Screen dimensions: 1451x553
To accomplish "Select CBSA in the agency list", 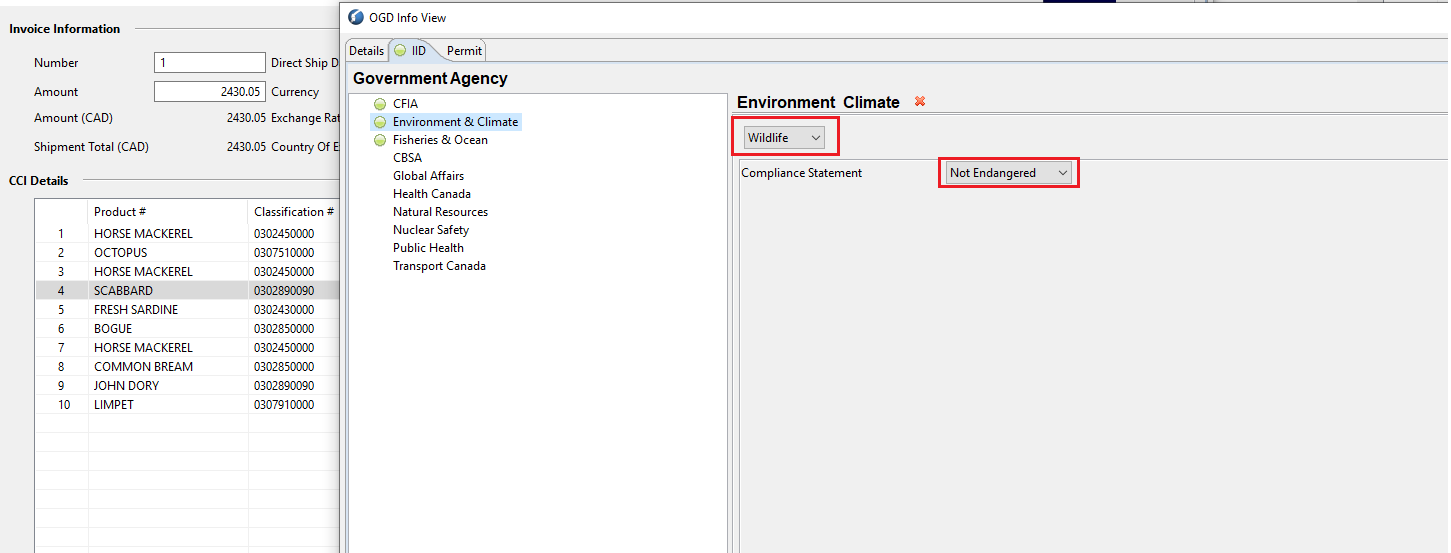I will (407, 158).
